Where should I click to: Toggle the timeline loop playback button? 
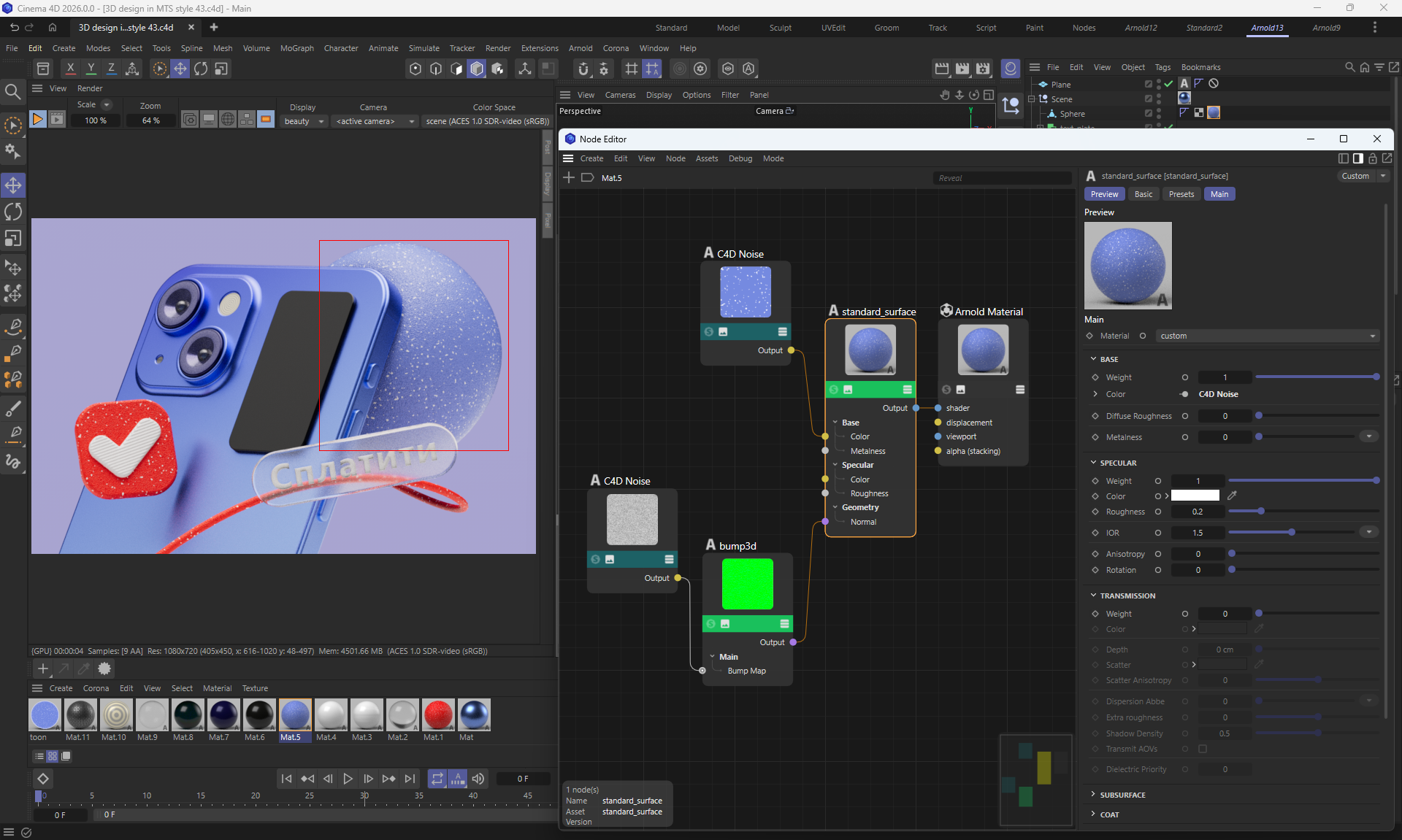pos(437,779)
